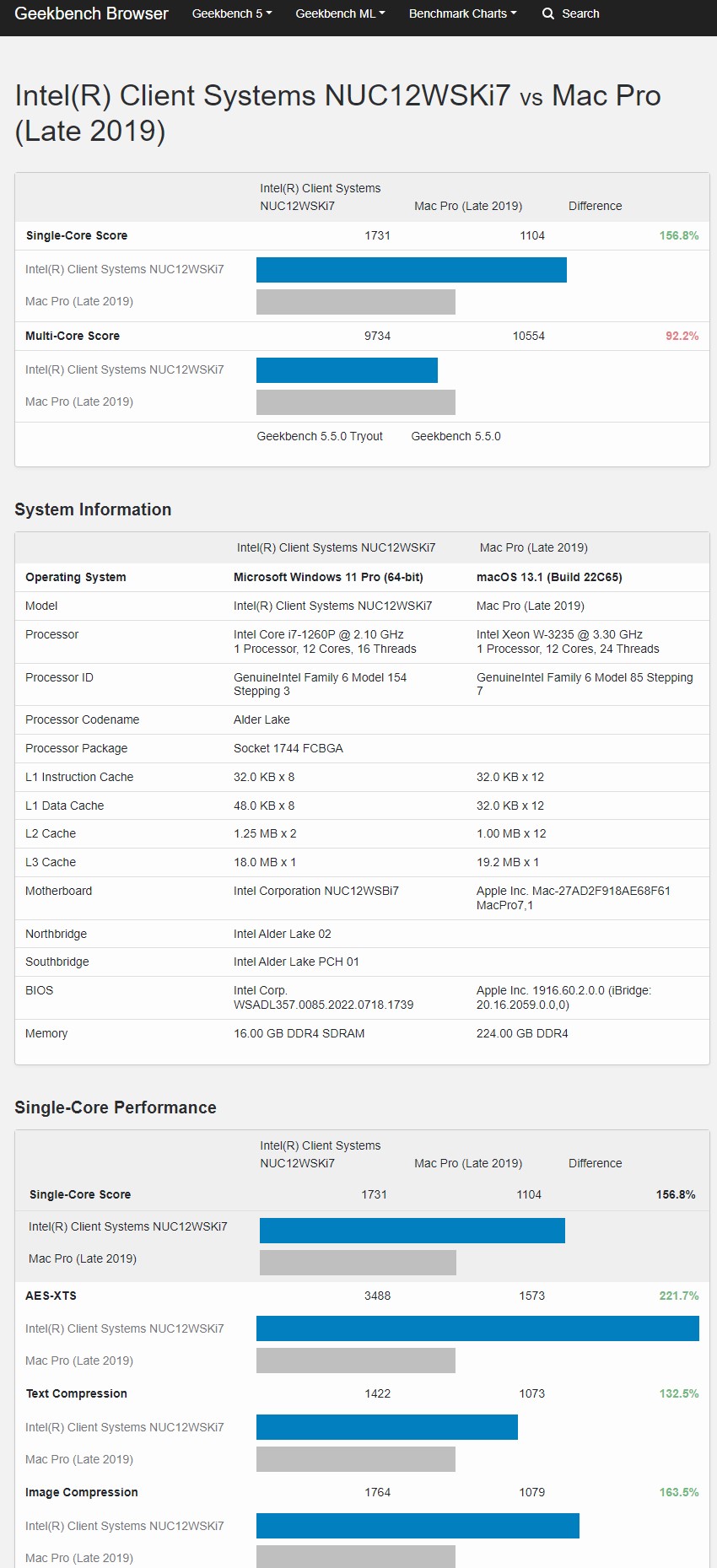Click the Microsoft Windows 11 Pro value

coord(328,578)
